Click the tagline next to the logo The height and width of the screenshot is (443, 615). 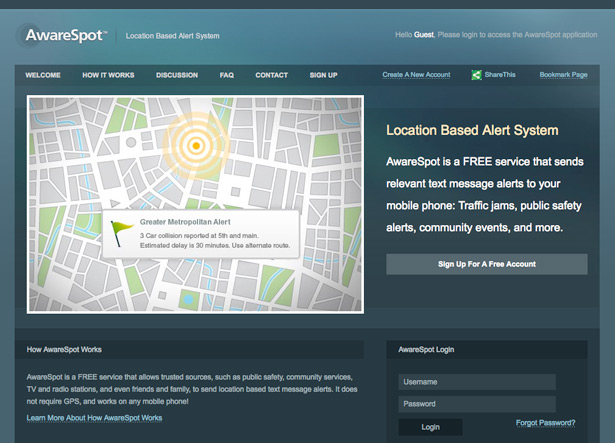tap(173, 36)
